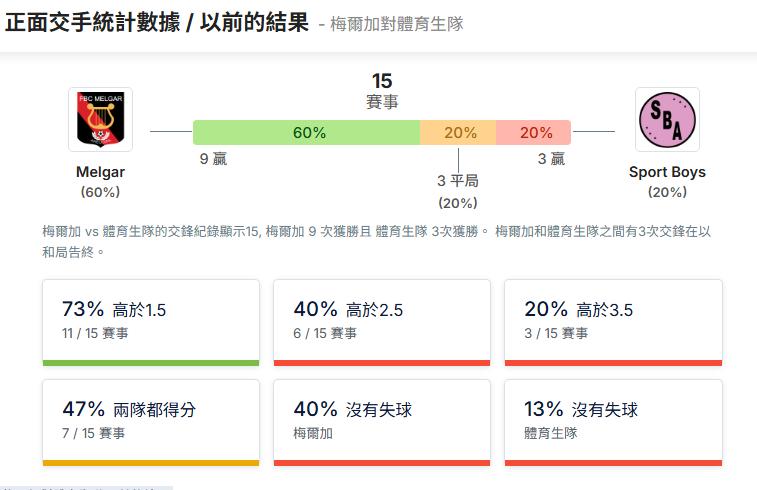The height and width of the screenshot is (490, 757).
Task: Open the 40% over 2.5 card
Action: pyautogui.click(x=382, y=322)
